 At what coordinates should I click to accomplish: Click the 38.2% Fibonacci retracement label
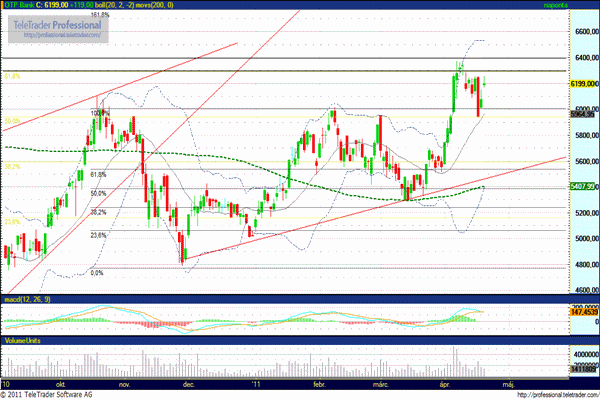[99, 212]
